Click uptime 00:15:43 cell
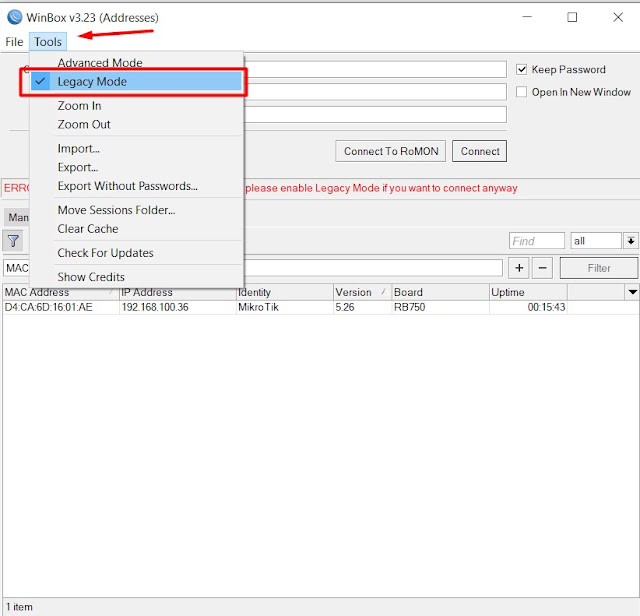The image size is (640, 616). pyautogui.click(x=528, y=307)
